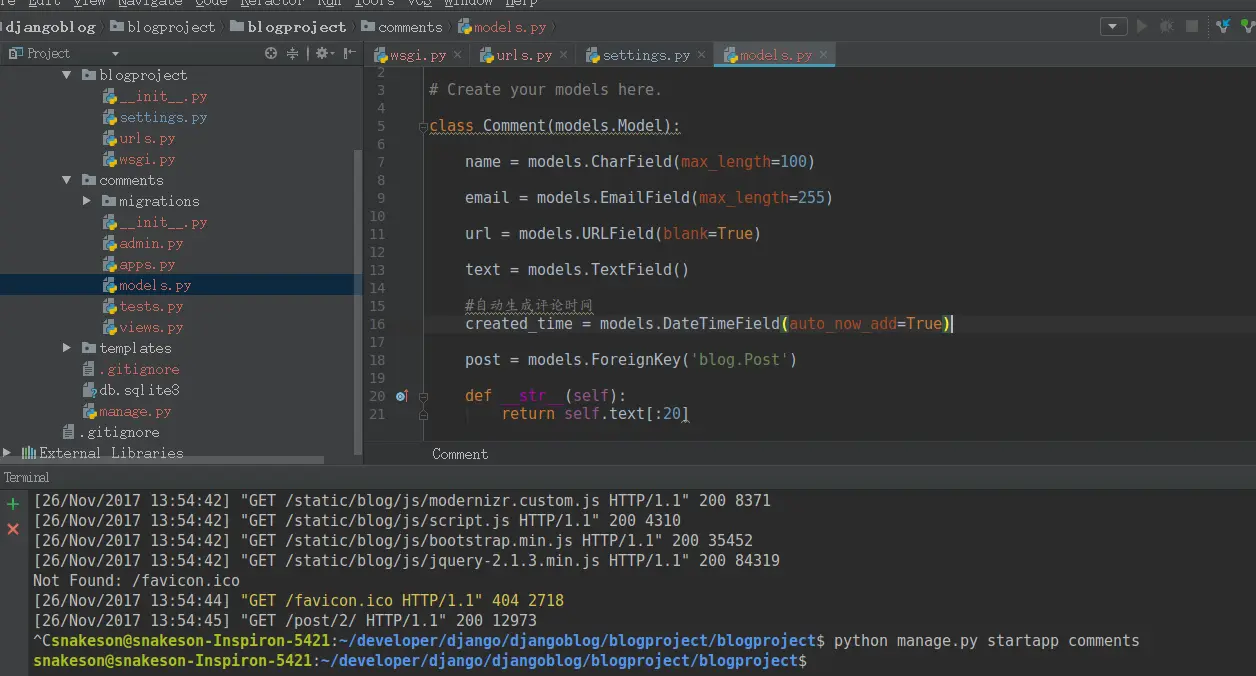Select settings.py in the project tree
Image resolution: width=1256 pixels, height=676 pixels.
[x=163, y=117]
